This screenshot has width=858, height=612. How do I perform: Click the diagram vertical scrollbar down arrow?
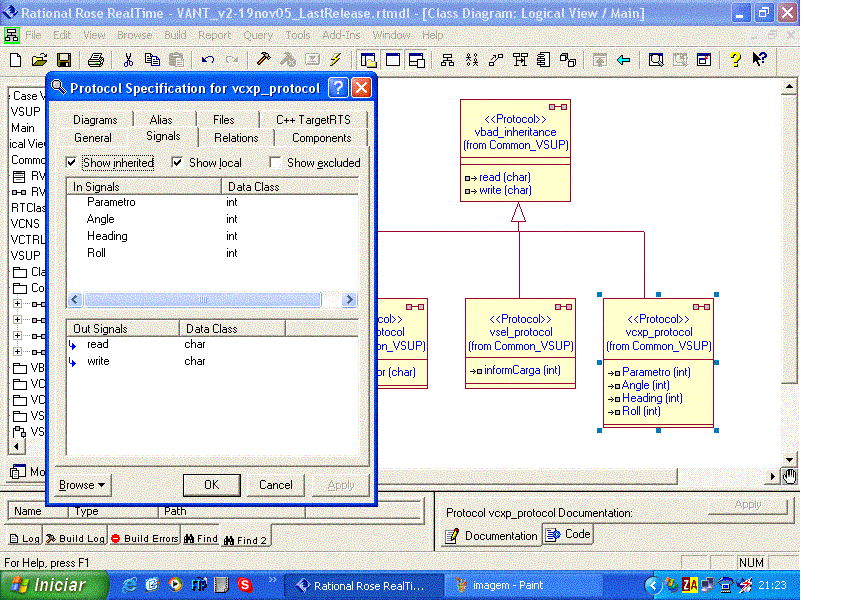click(x=789, y=460)
